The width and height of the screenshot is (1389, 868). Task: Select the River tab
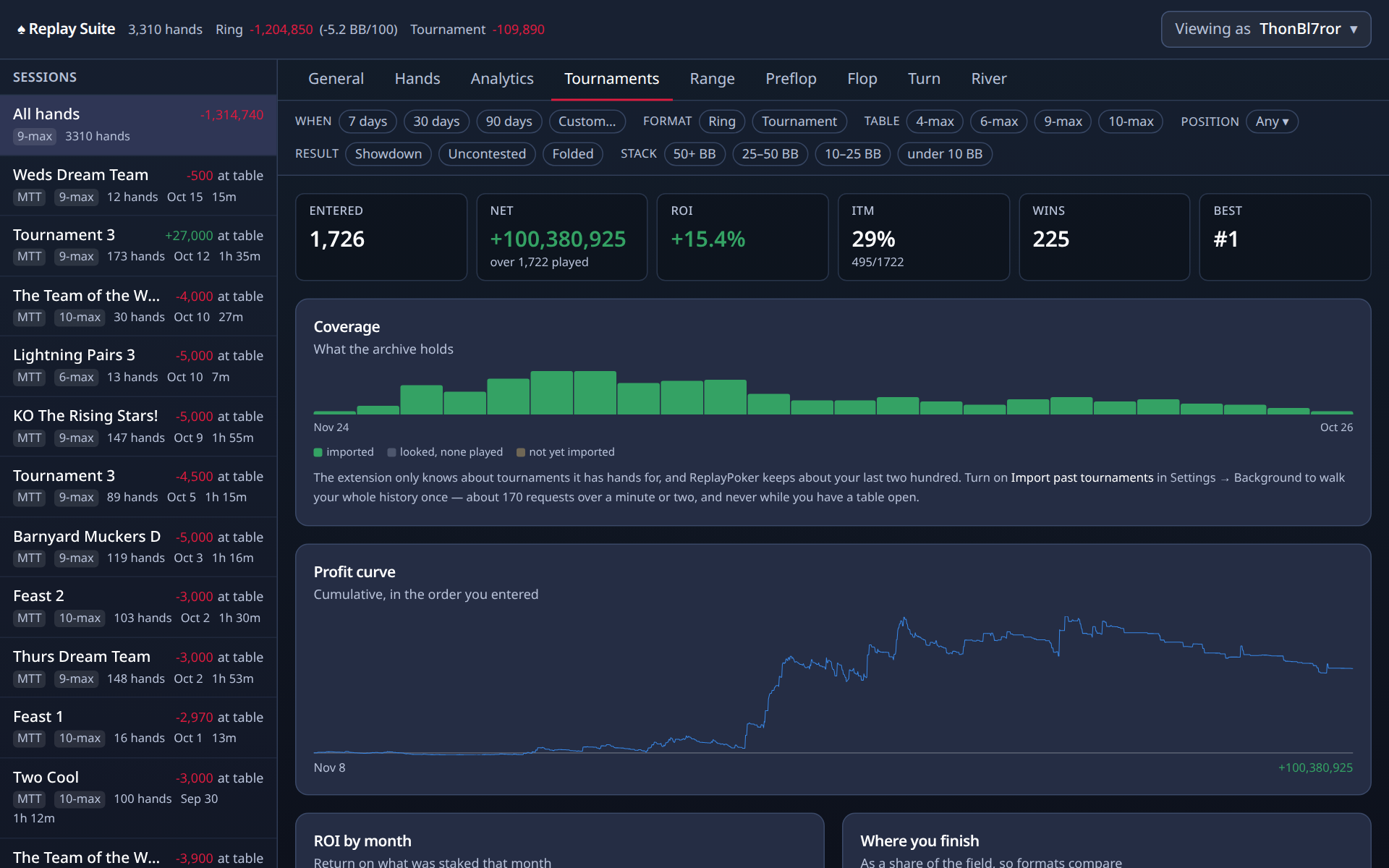988,79
